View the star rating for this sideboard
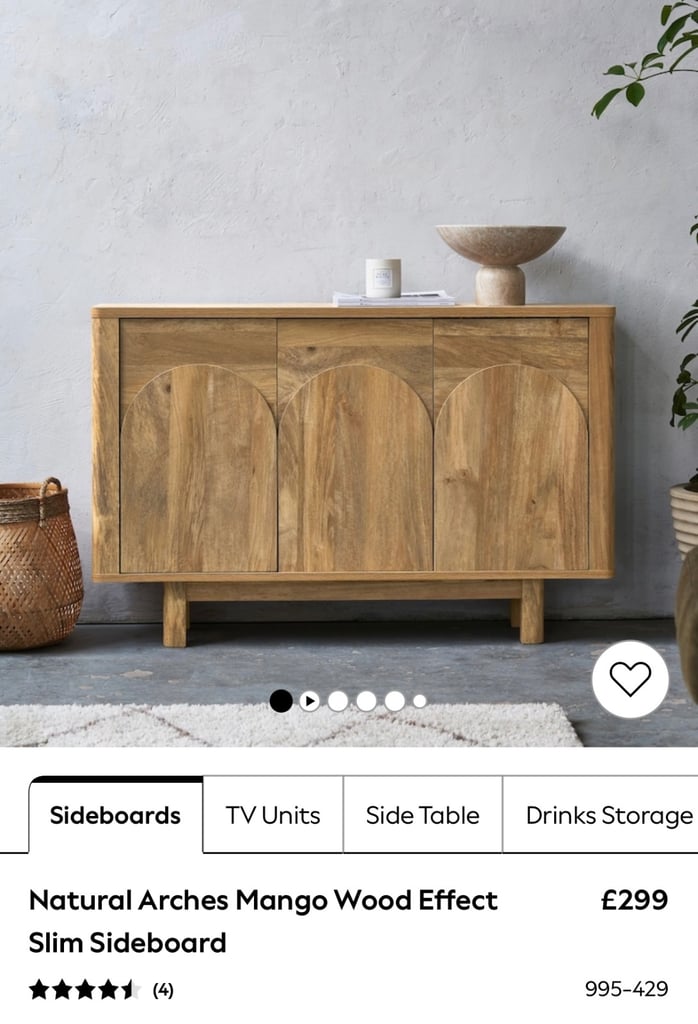 [x=85, y=990]
